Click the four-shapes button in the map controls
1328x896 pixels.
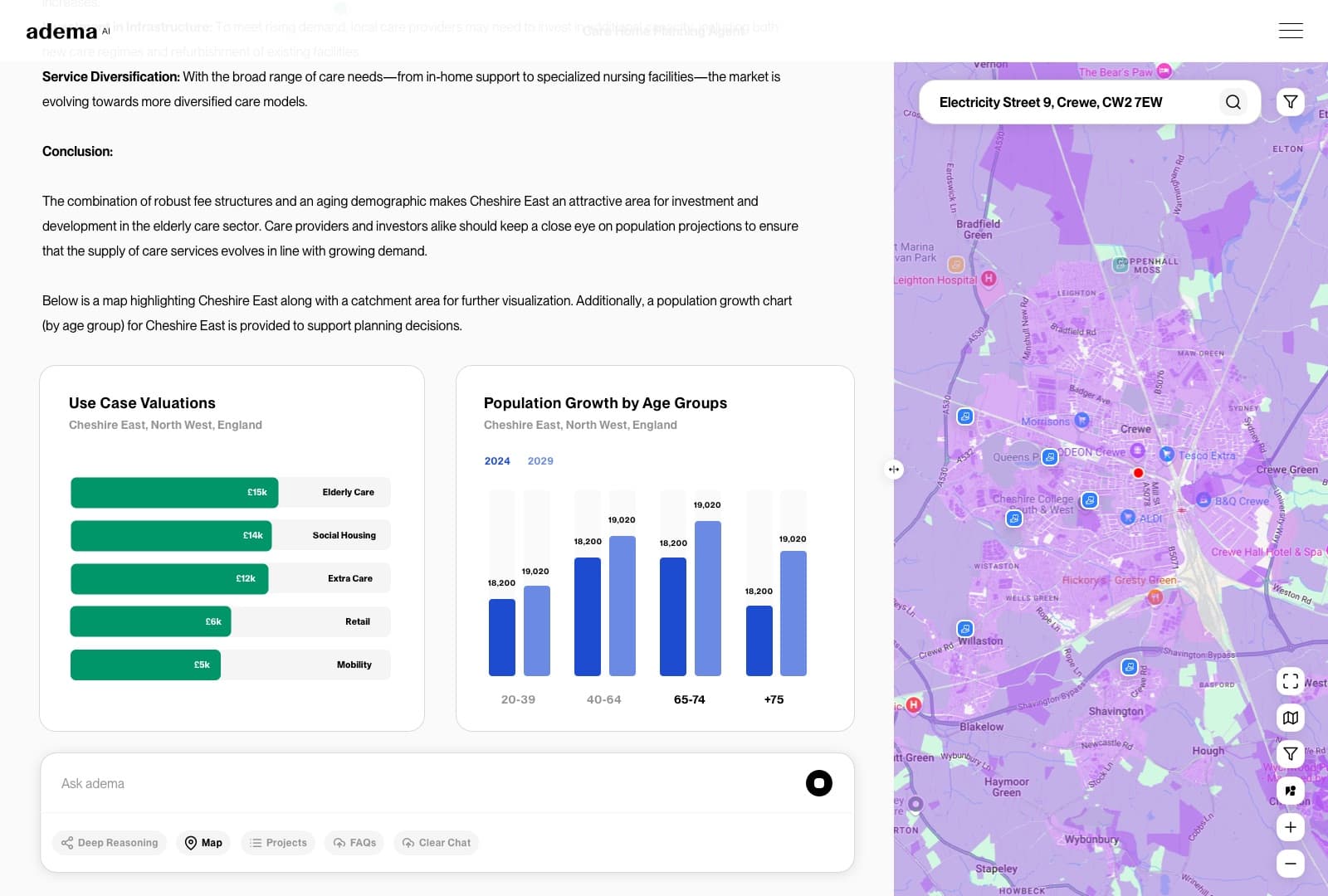tap(1291, 791)
